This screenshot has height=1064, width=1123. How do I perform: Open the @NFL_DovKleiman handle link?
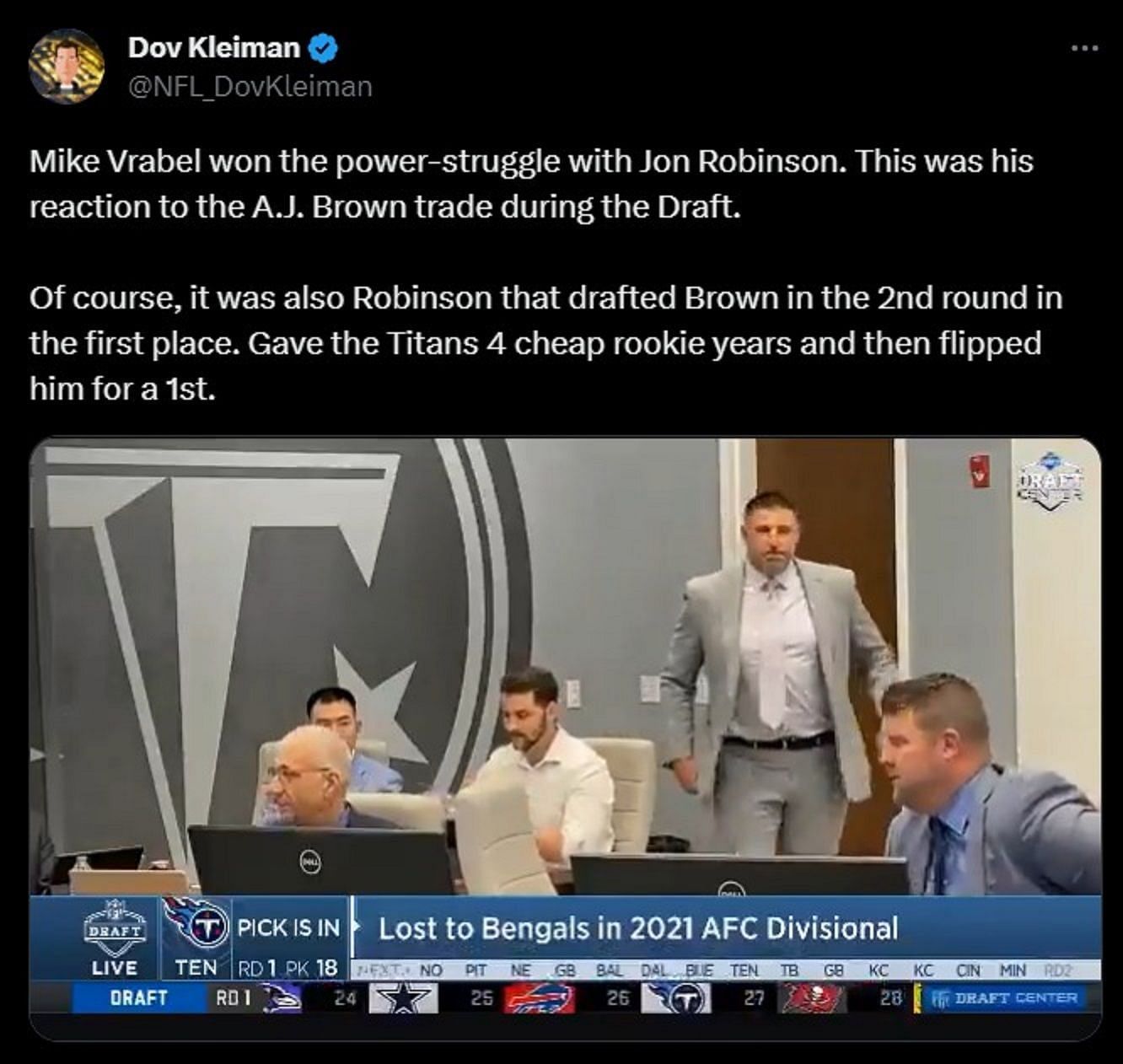250,86
